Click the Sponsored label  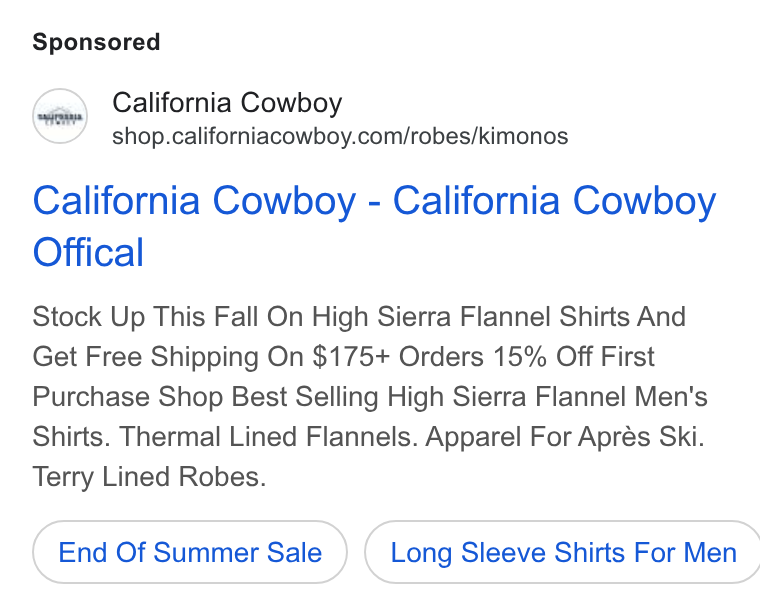pyautogui.click(x=96, y=42)
